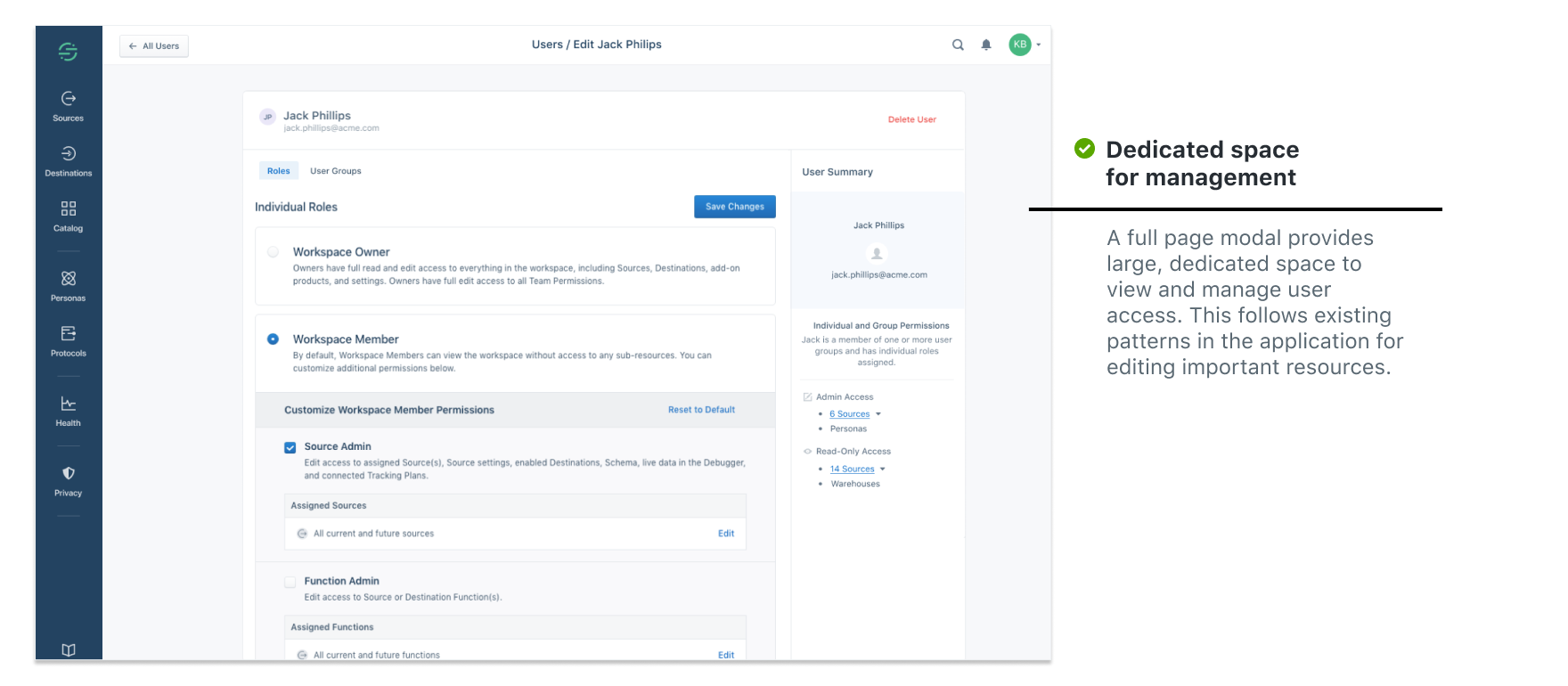Image resolution: width=1568 pixels, height=686 pixels.
Task: Open the Health section
Action: click(68, 411)
